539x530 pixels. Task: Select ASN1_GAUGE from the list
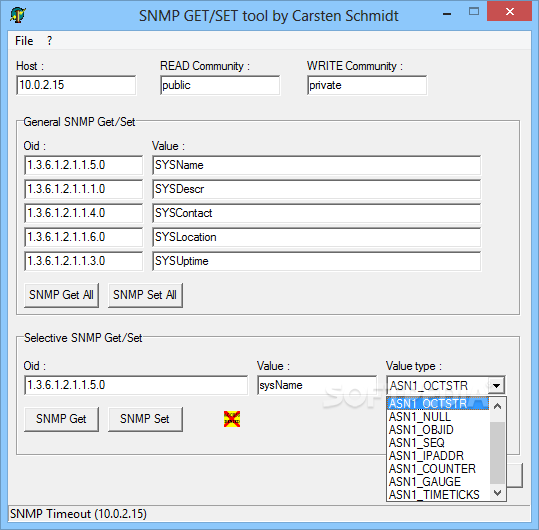pyautogui.click(x=438, y=482)
